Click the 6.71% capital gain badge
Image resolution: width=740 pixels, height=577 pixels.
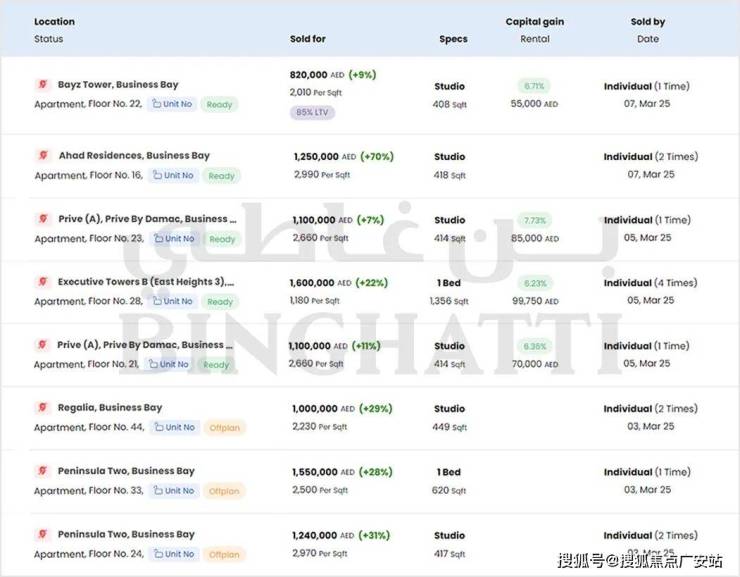[534, 86]
